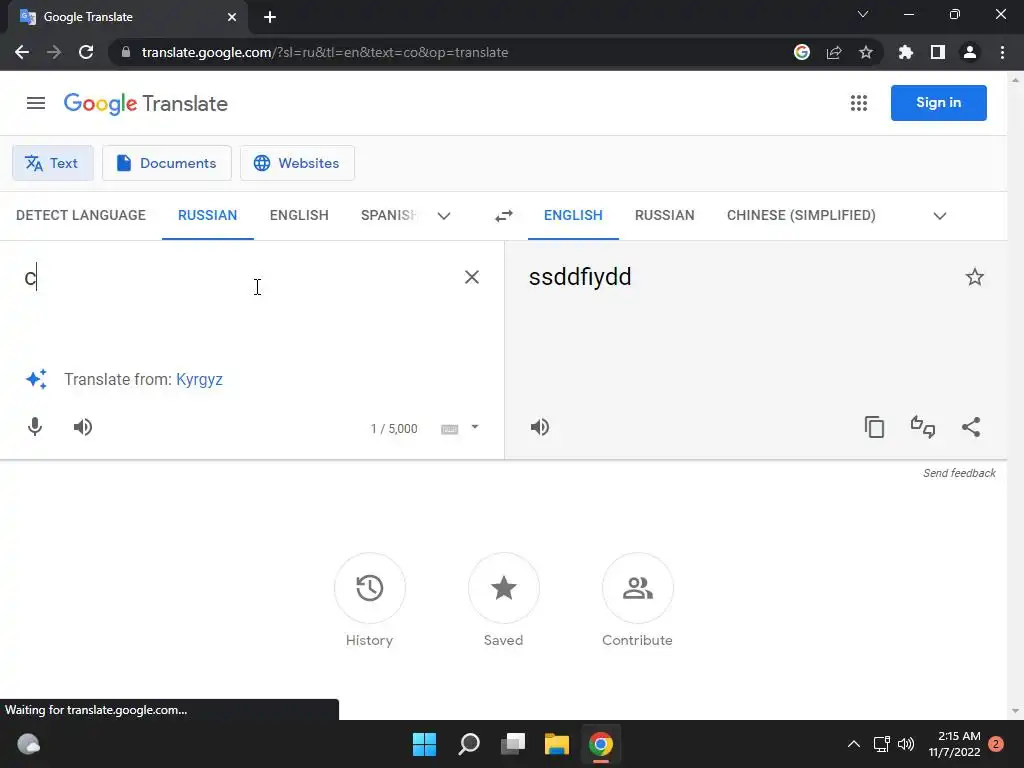Click the browser address bar
This screenshot has width=1024, height=768.
point(451,52)
